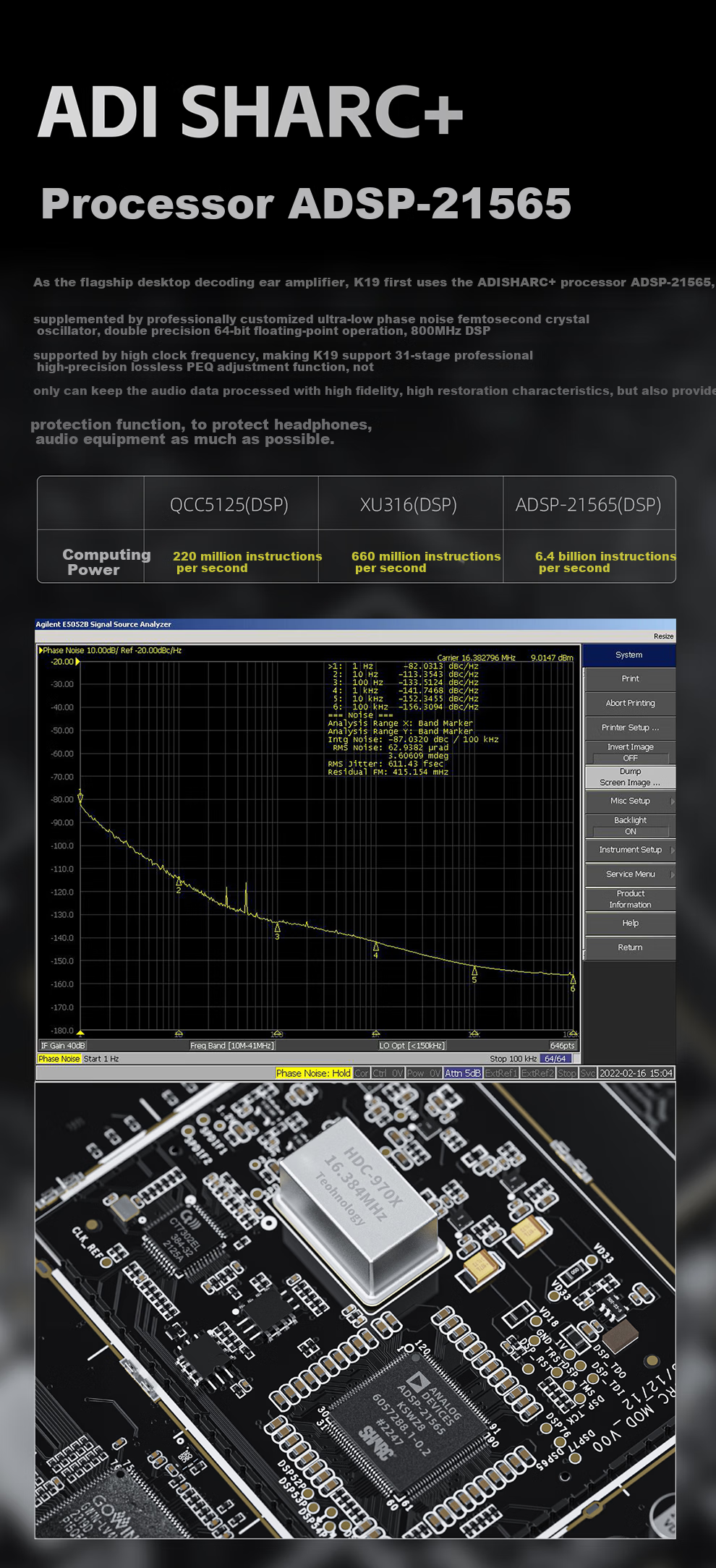
Task: Select marker 6 triangle on the trace
Action: point(572,979)
